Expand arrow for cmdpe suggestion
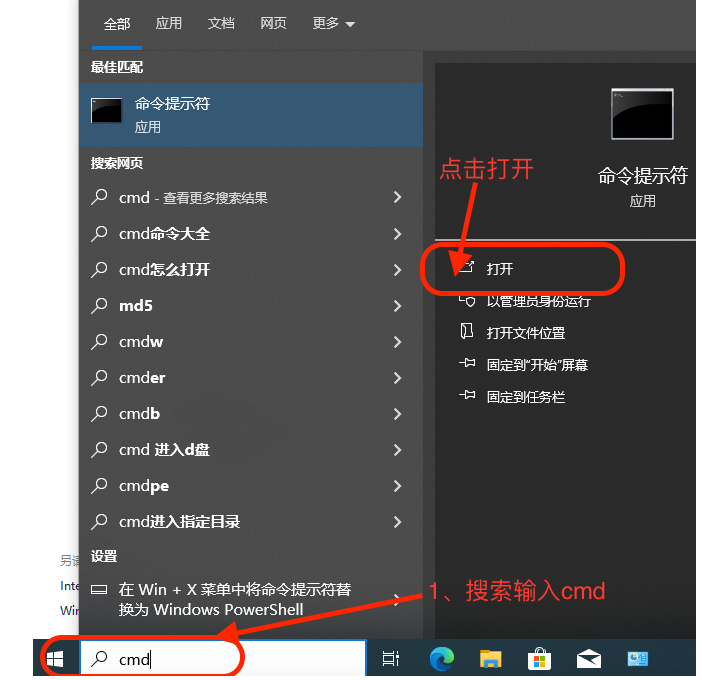This screenshot has width=702, height=680. point(397,486)
